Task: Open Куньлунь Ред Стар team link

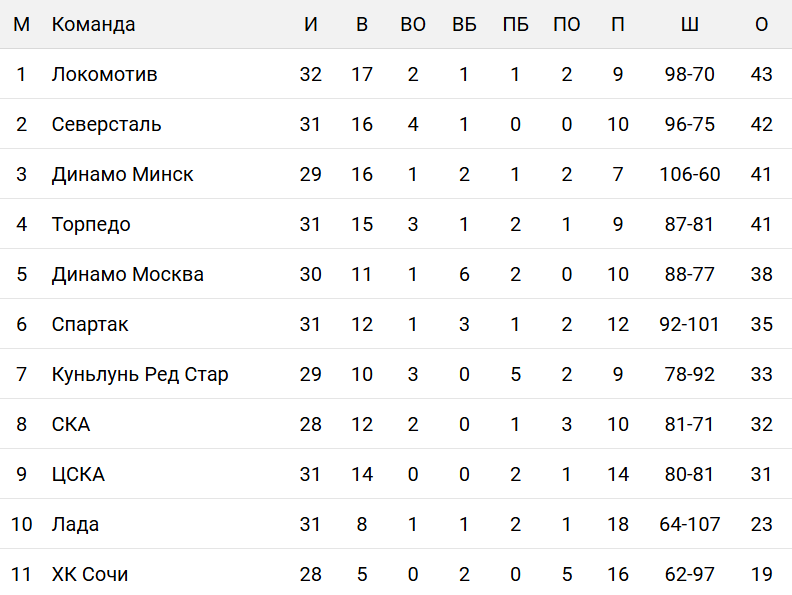Action: tap(140, 374)
